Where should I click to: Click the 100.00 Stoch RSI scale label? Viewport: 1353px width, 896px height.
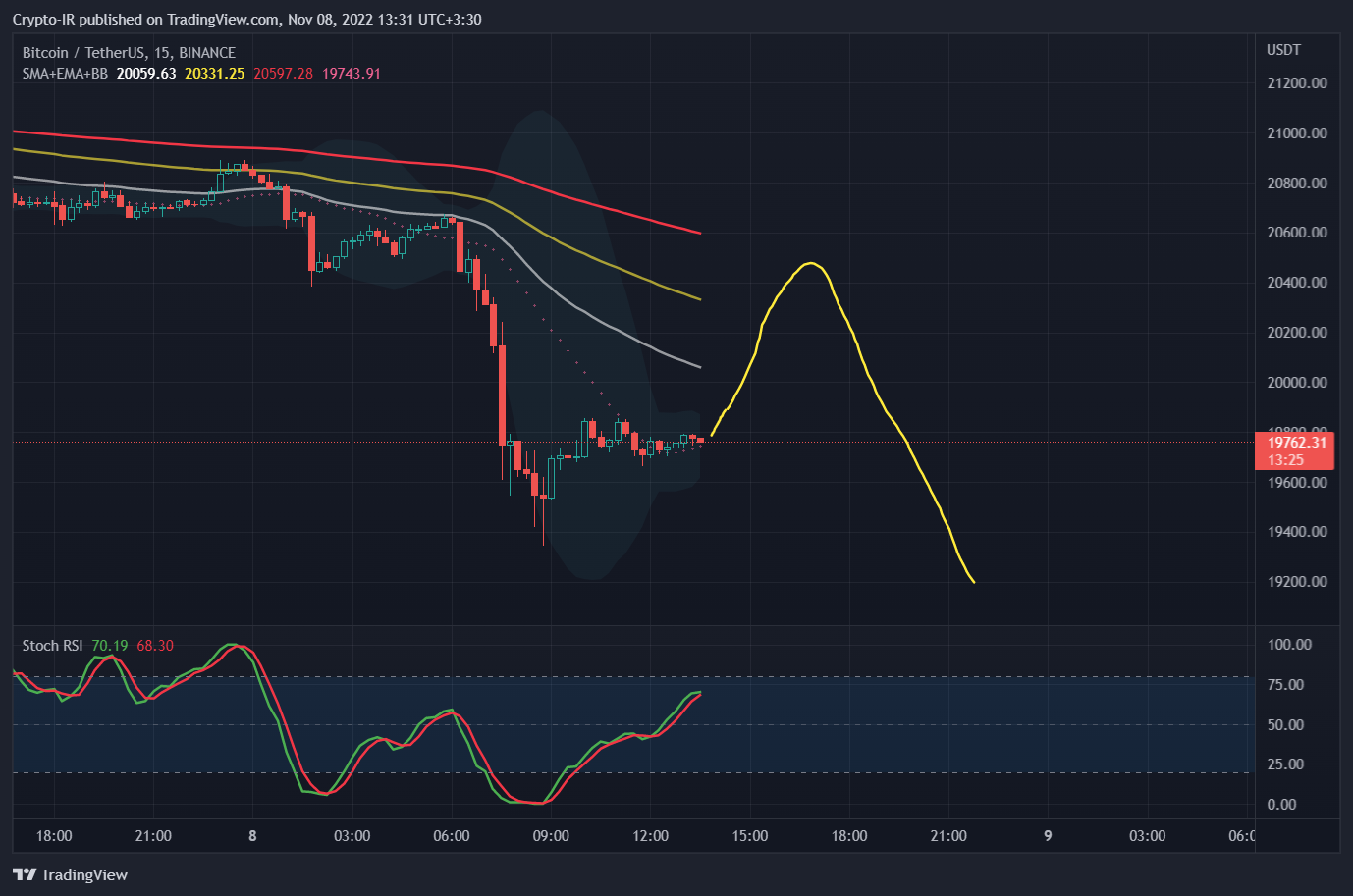1289,645
